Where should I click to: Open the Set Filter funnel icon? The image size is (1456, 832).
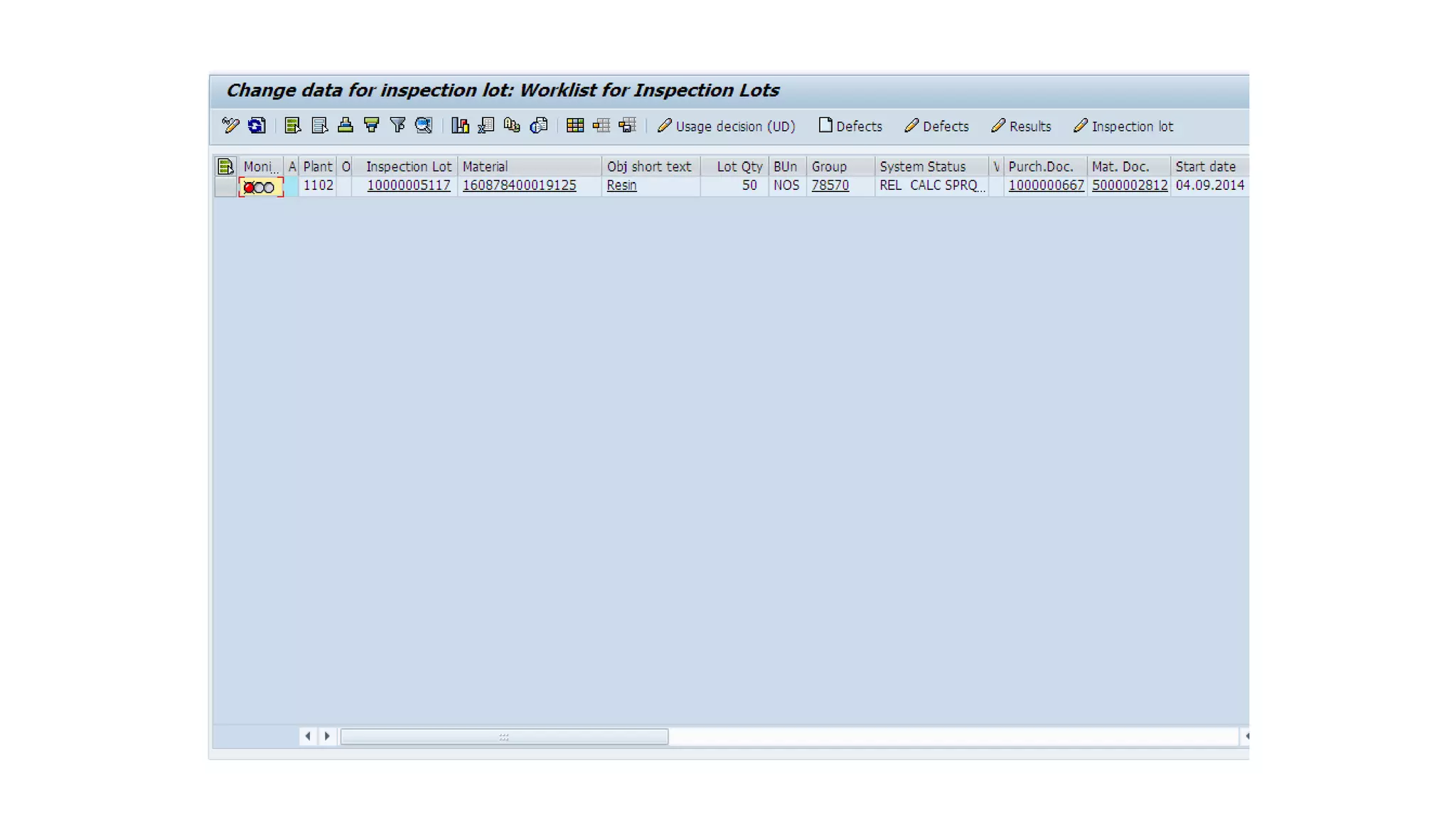[x=397, y=126]
